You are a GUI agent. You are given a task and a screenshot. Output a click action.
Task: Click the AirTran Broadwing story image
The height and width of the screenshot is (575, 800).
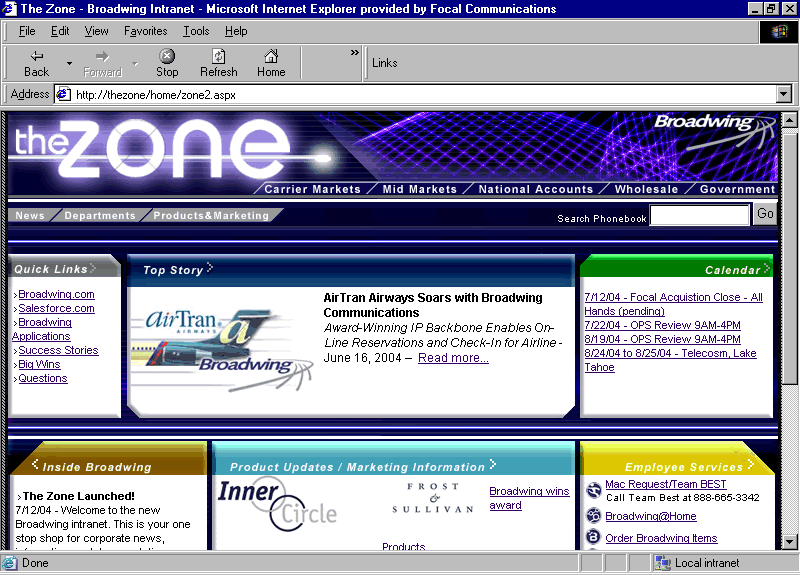point(222,349)
